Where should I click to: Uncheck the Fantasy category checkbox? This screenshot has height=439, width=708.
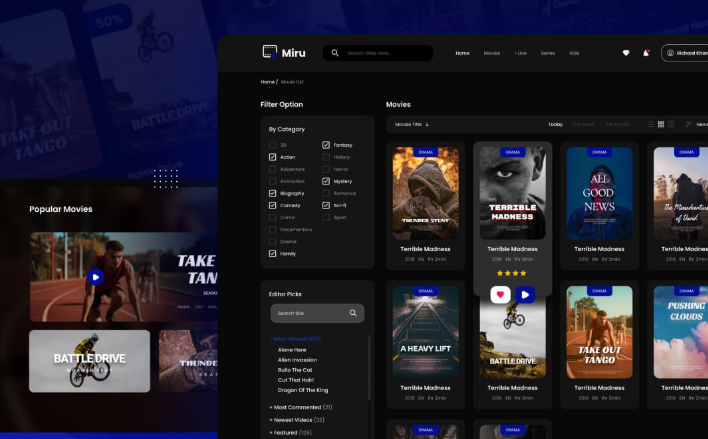pos(326,145)
